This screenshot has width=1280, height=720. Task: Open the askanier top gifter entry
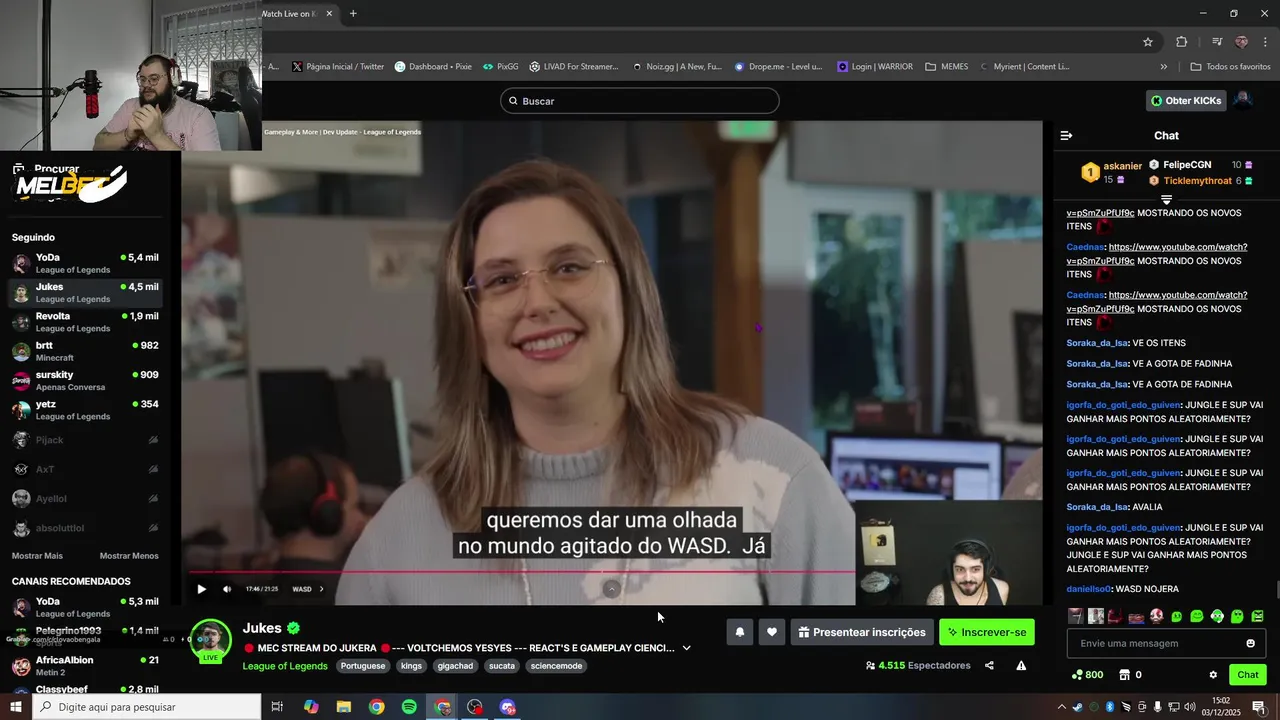coord(1111,172)
